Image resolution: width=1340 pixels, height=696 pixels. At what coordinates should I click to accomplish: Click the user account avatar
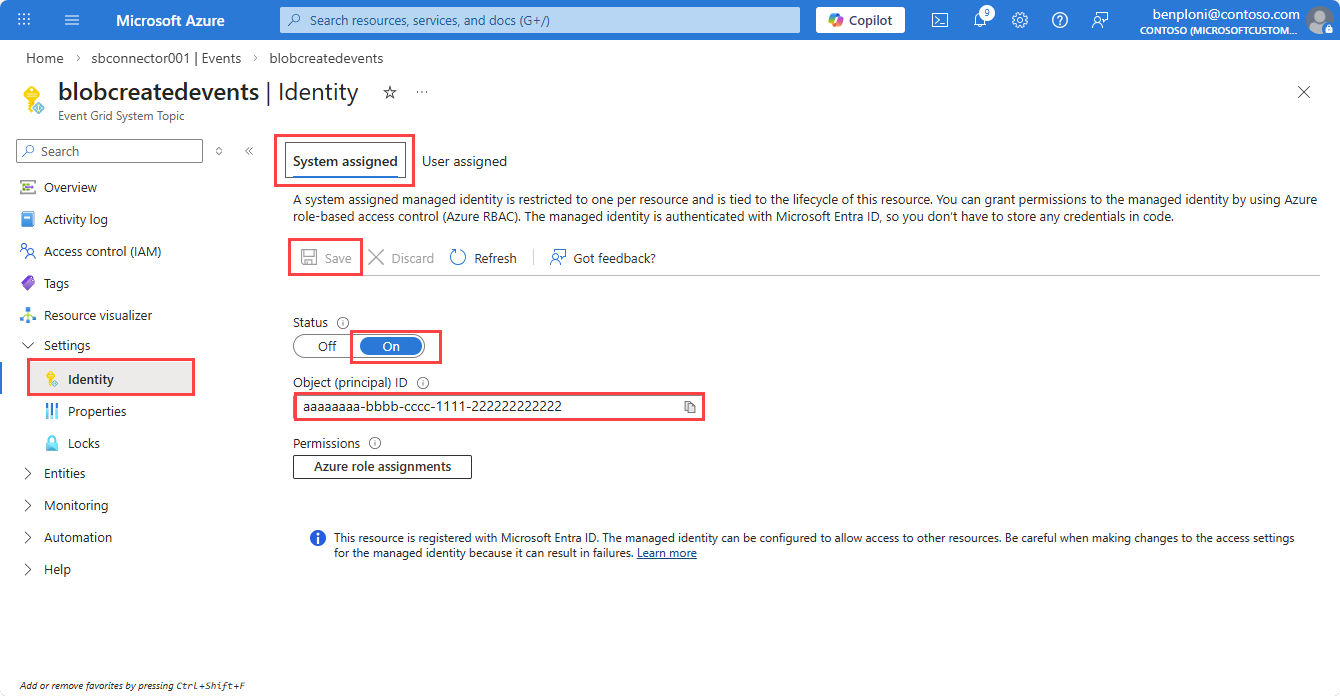(1319, 20)
